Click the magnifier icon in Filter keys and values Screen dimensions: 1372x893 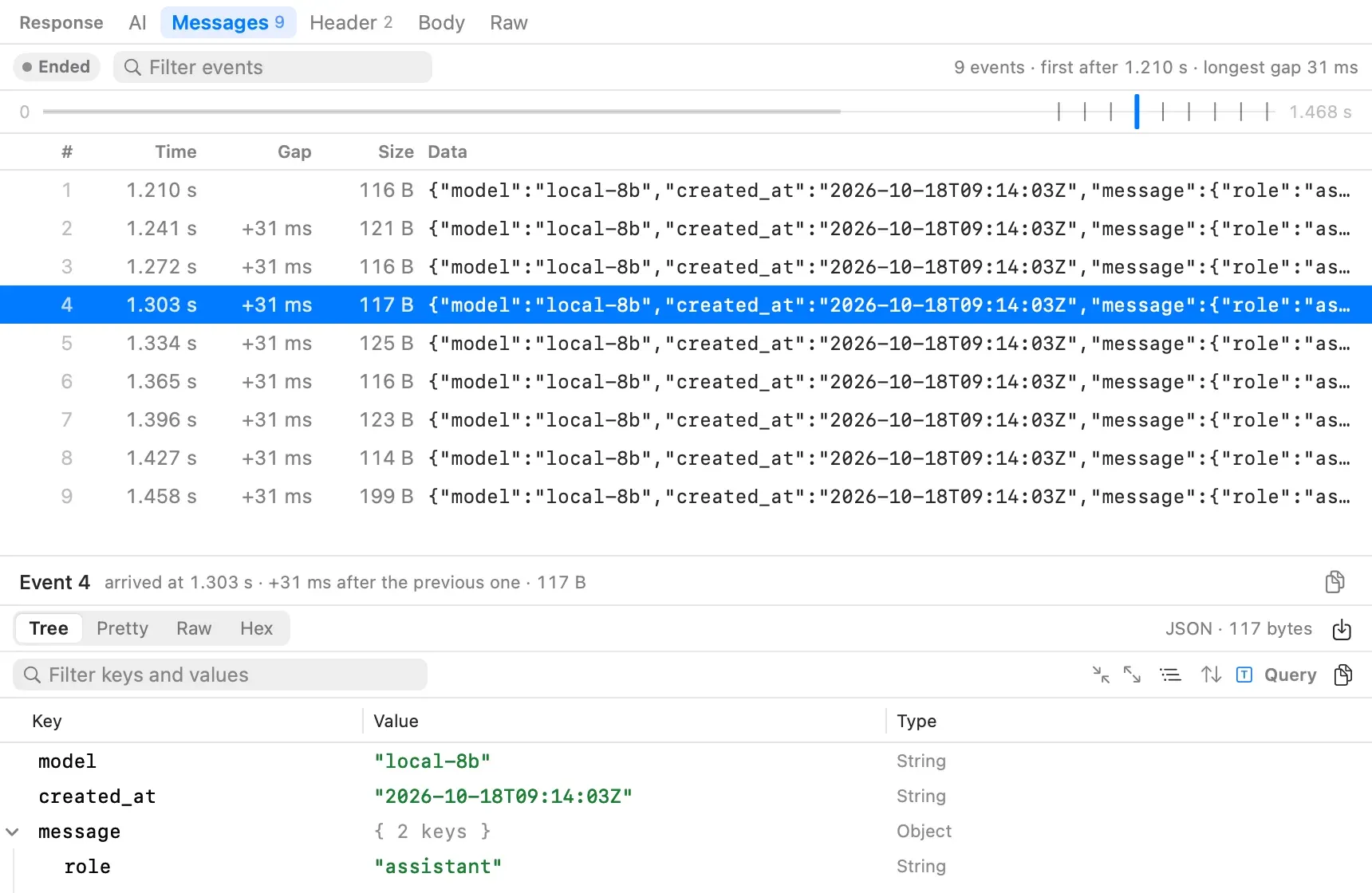tap(32, 675)
